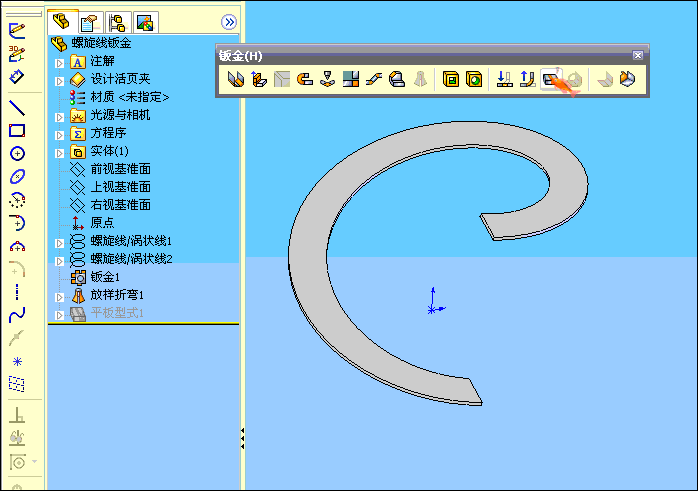Screen dimensions: 698x491
Task: Select the Smart Dimension tool
Action: [x=17, y=76]
